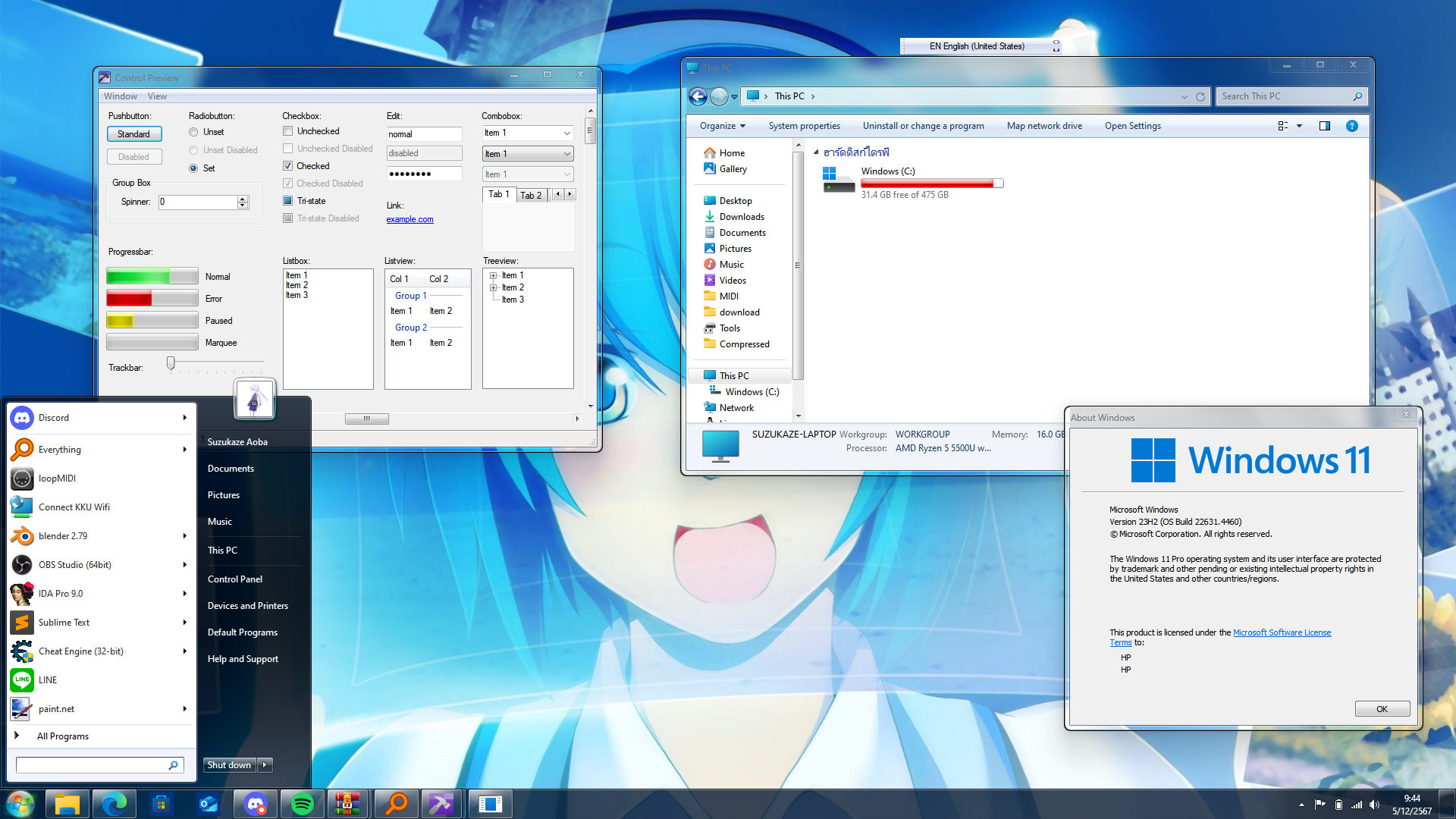Toggle the explorer preview pane icon
This screenshot has width=1456, height=819.
click(x=1325, y=126)
